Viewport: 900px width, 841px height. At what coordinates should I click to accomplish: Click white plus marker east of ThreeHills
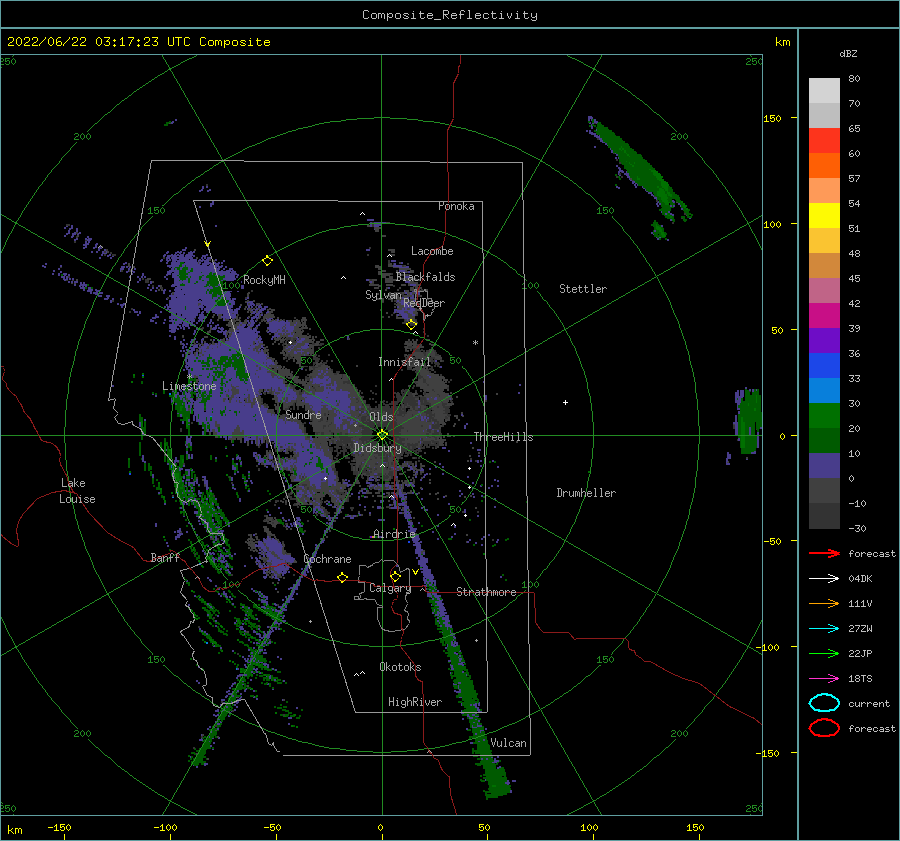pyautogui.click(x=565, y=402)
